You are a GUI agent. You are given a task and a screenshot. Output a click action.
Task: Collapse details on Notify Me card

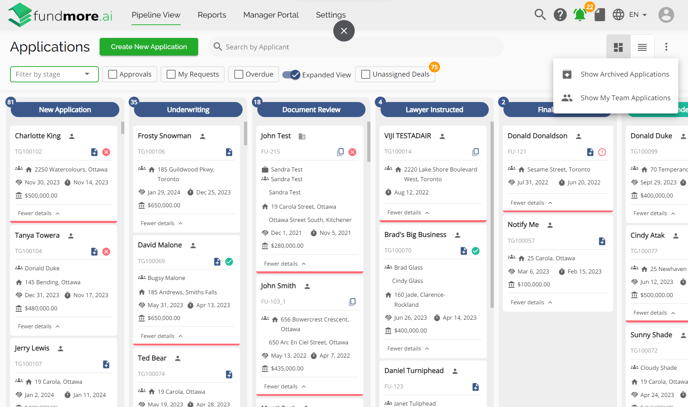click(531, 303)
